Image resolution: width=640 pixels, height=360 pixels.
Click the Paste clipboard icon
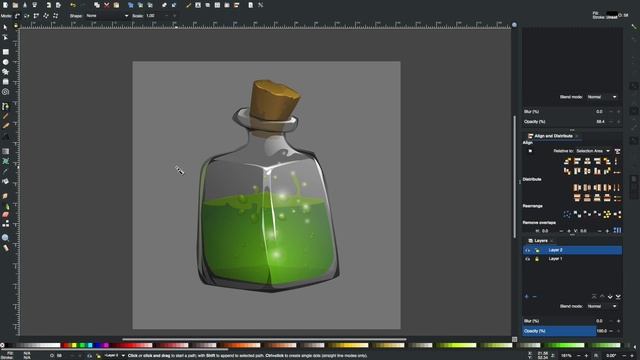click(116, 5)
